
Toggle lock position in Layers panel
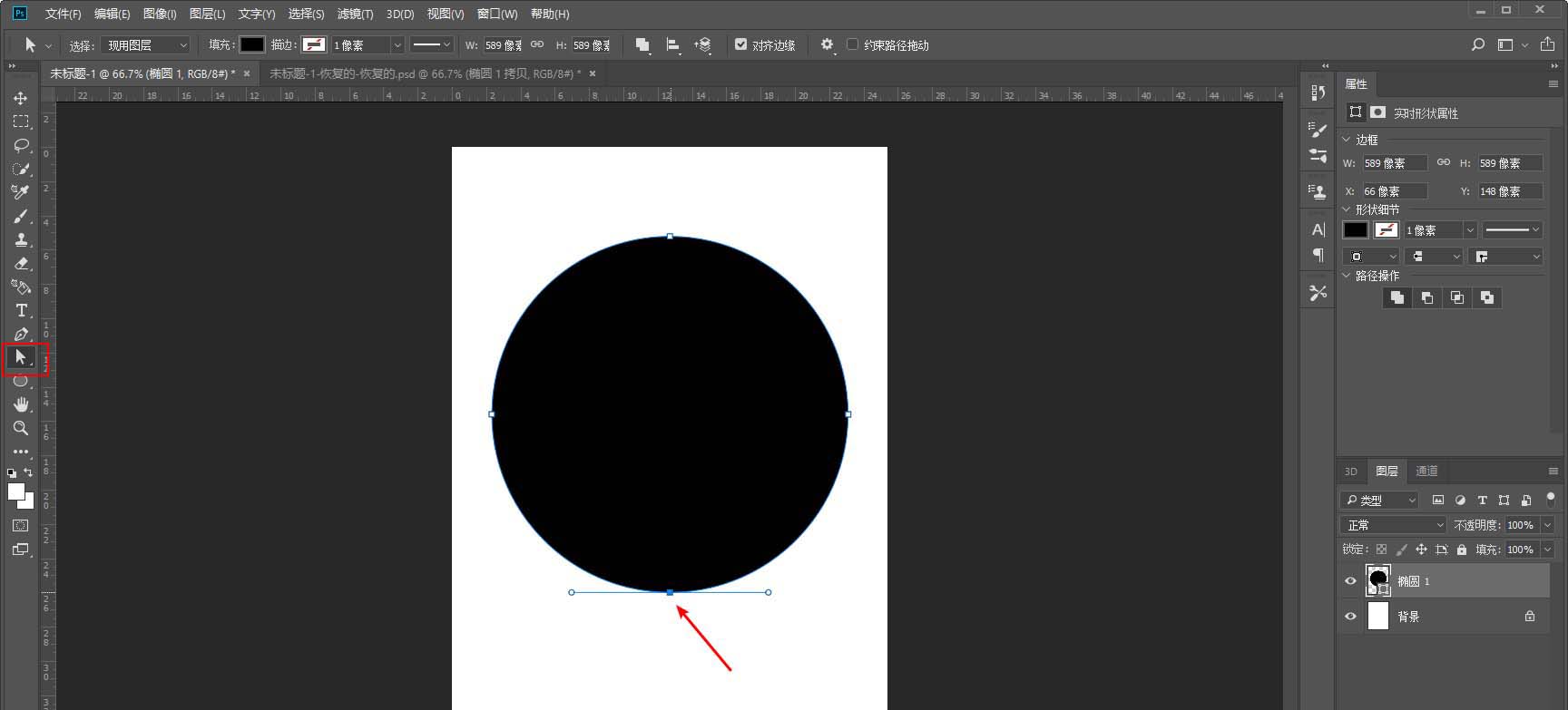1421,550
